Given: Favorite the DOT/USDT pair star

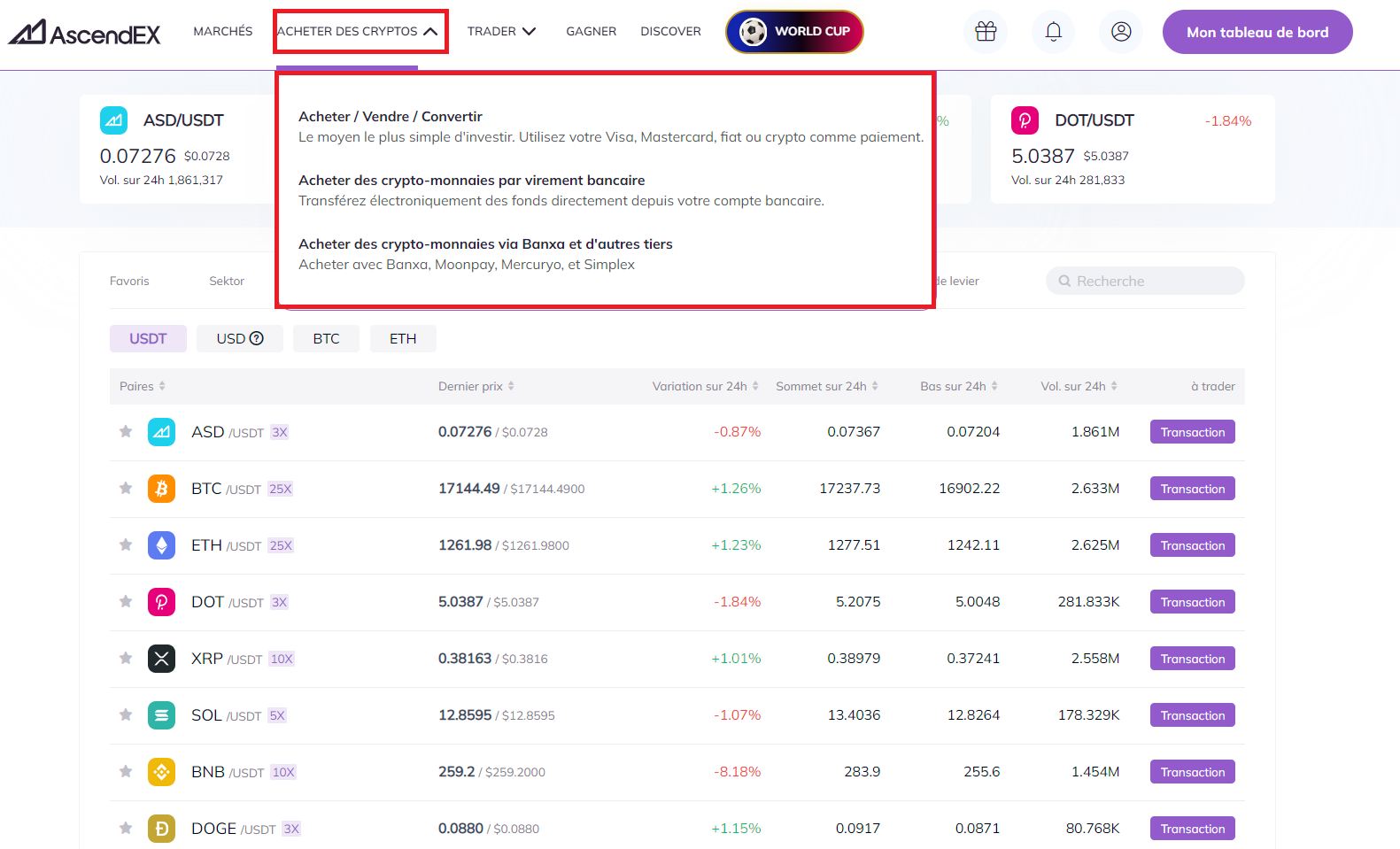Looking at the screenshot, I should coord(126,601).
